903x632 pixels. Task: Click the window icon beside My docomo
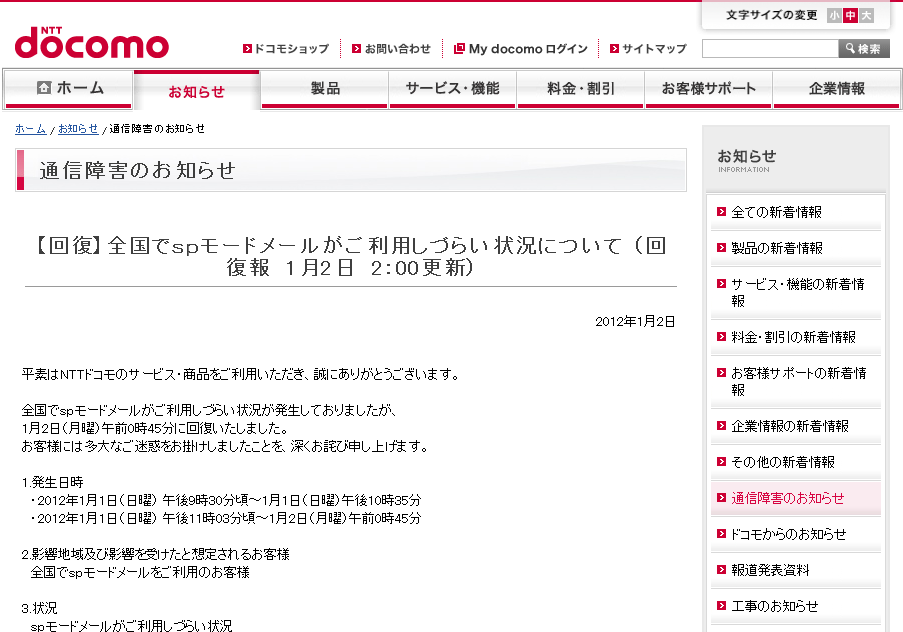pos(459,49)
